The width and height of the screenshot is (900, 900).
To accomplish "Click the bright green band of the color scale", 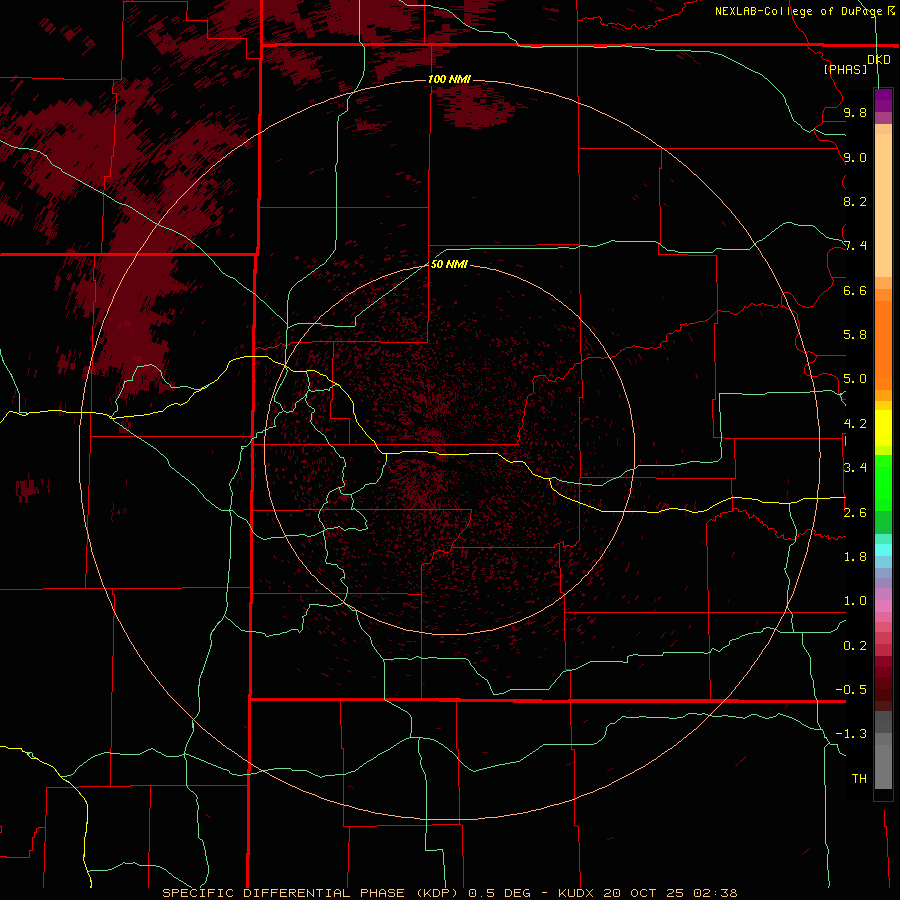I will (x=883, y=483).
